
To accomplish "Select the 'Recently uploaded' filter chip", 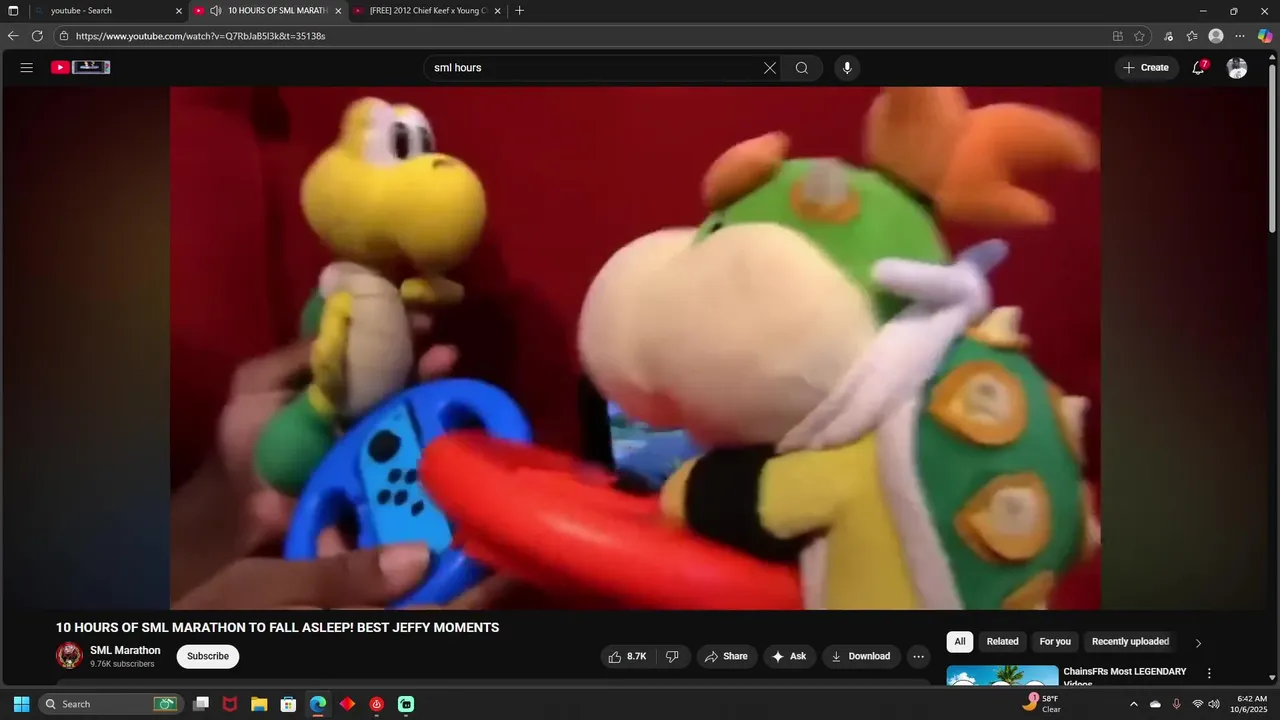I will click(x=1130, y=642).
